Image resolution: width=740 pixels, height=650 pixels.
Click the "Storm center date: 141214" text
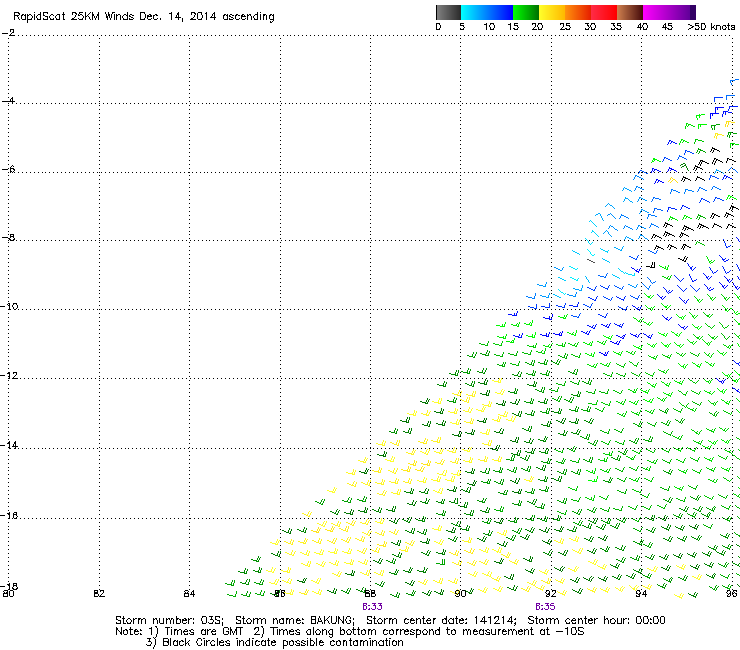(x=441, y=620)
